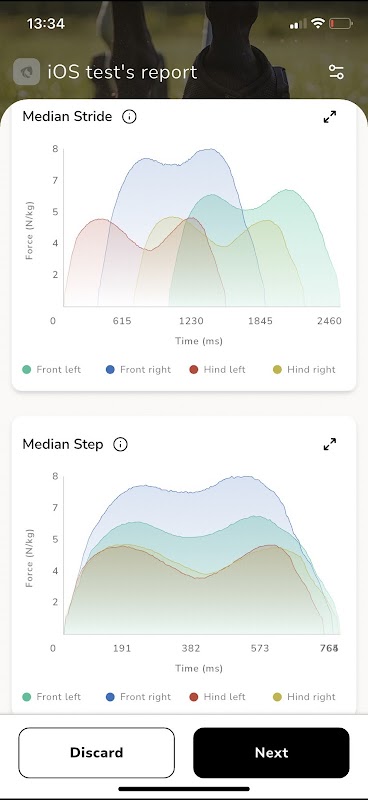Tap the horse profile icon beside report title

point(27,71)
